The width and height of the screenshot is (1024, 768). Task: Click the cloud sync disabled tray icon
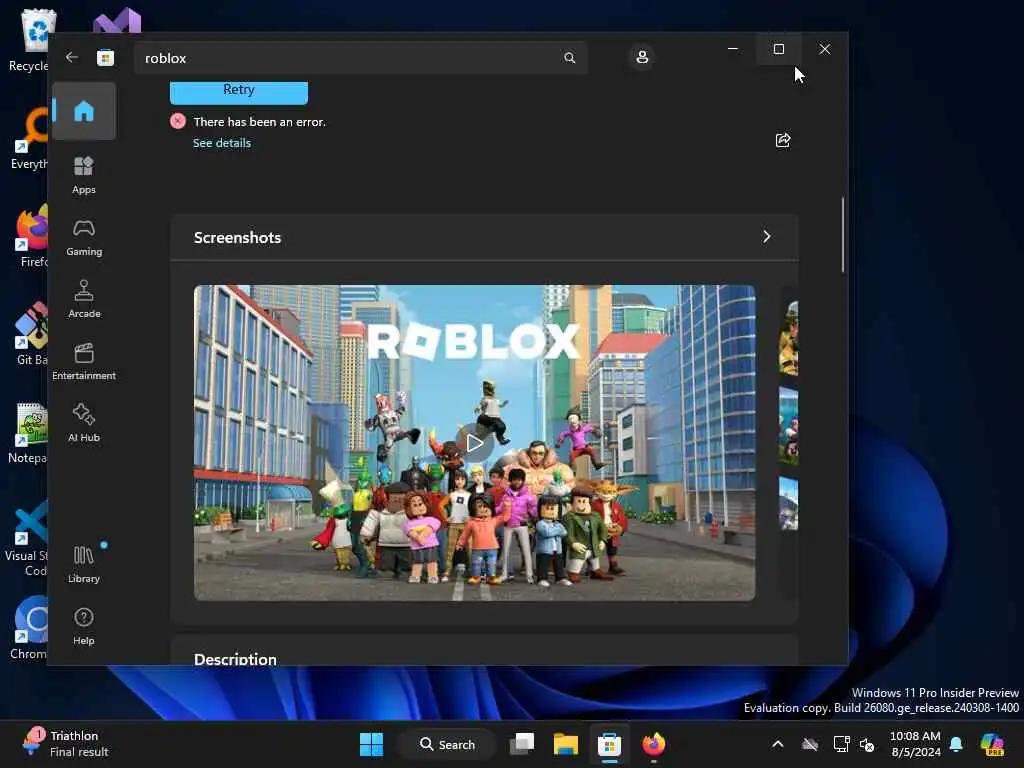coord(810,744)
